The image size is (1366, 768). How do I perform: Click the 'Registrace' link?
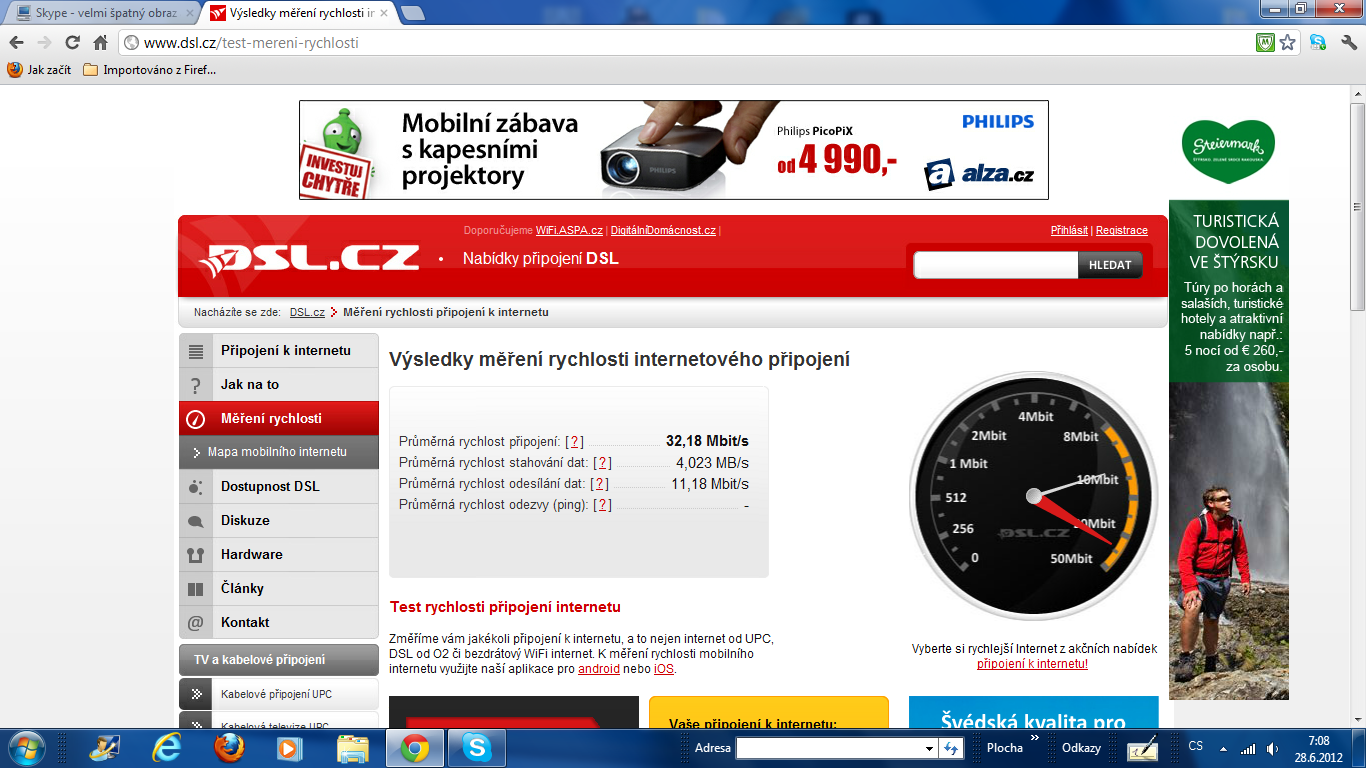[x=1122, y=230]
